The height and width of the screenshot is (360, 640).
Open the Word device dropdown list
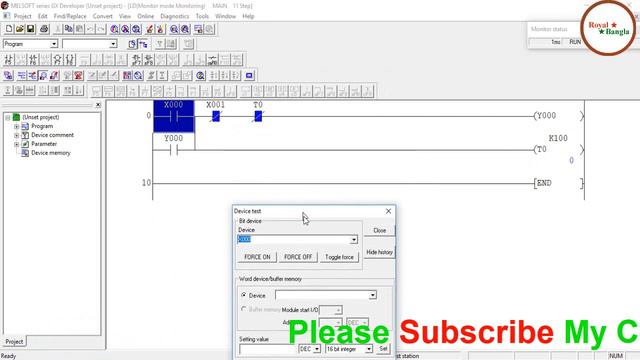tap(372, 295)
